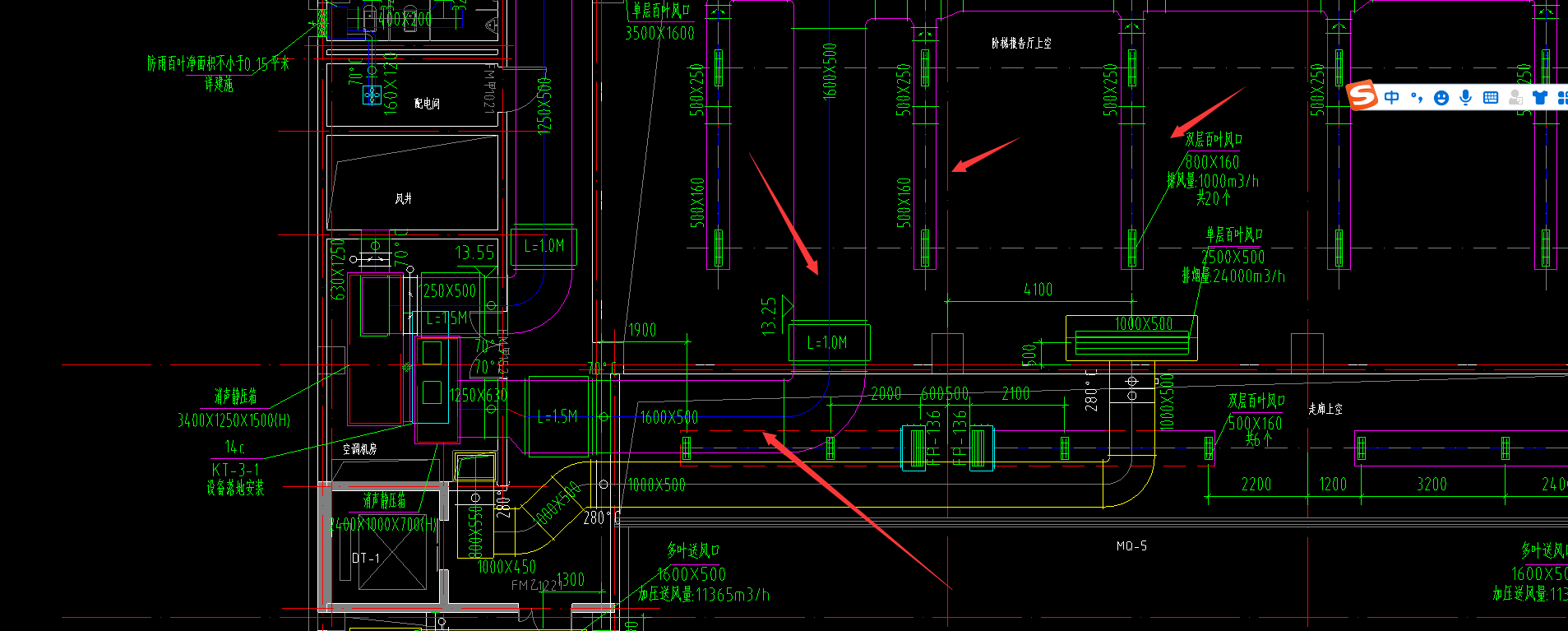Click the vertical 1250X500 duct label

click(x=543, y=105)
